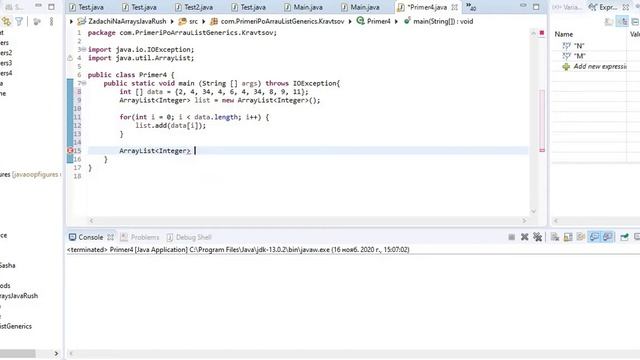640x360 pixels.
Task: Minimize the left explorer panel
Action: coord(38,6)
